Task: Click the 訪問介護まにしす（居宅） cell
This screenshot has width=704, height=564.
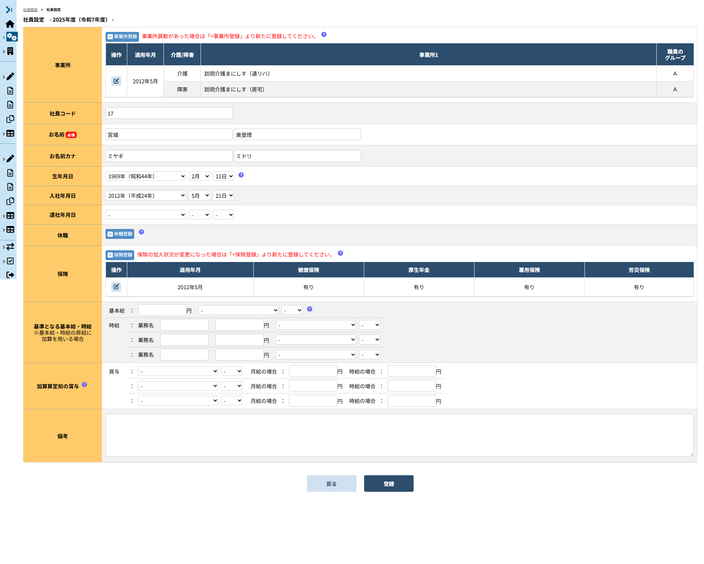Action: point(428,89)
